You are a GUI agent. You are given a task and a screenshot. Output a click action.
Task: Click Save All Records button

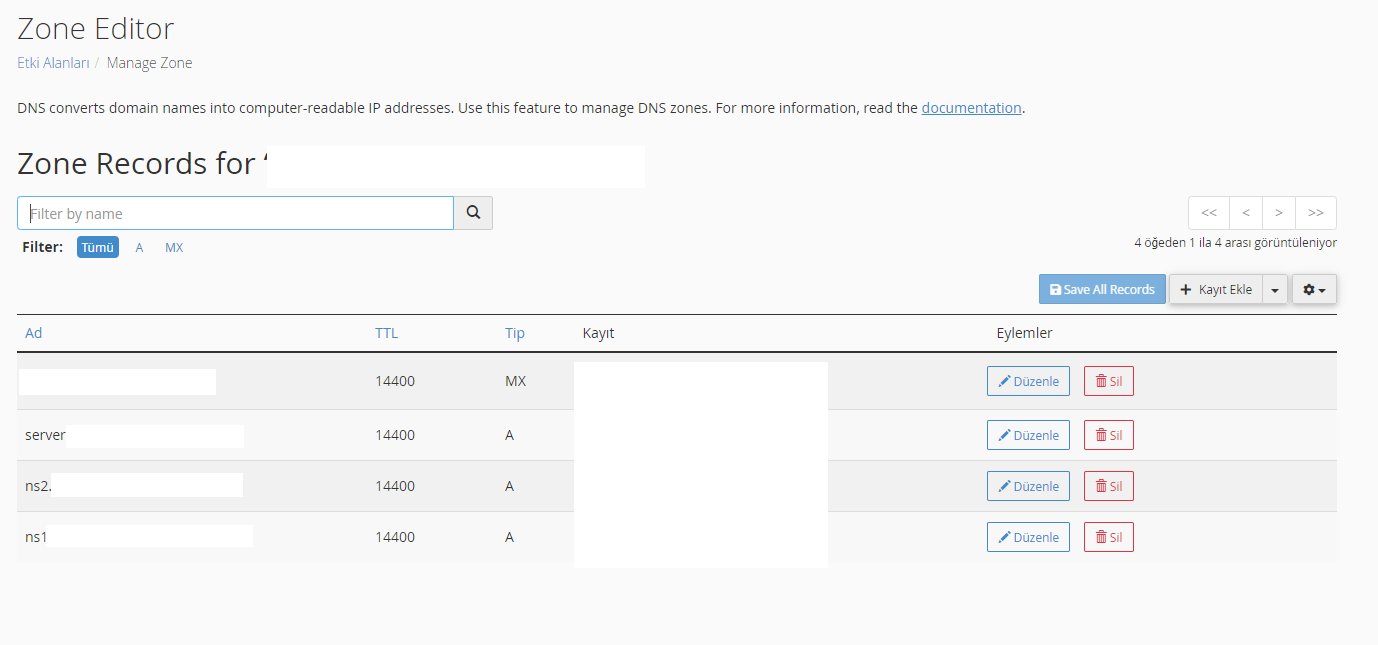(x=1102, y=289)
